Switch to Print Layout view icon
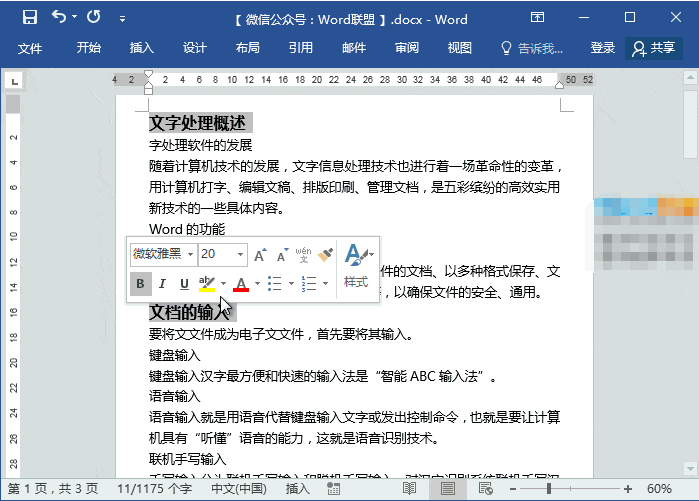The image size is (699, 501). [x=448, y=489]
